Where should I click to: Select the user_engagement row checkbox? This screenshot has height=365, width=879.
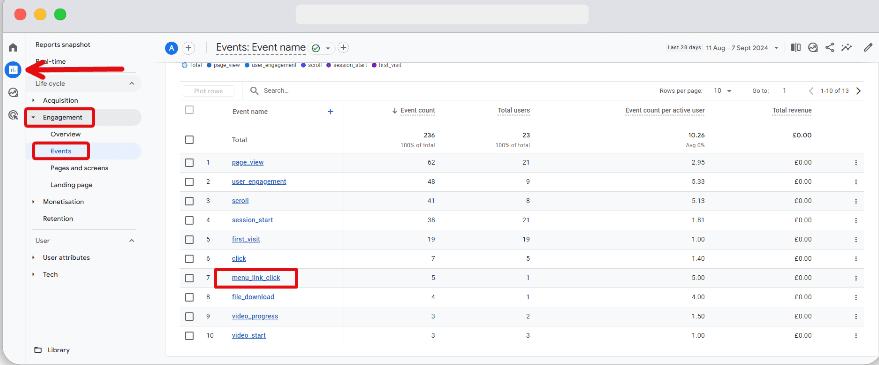[189, 182]
